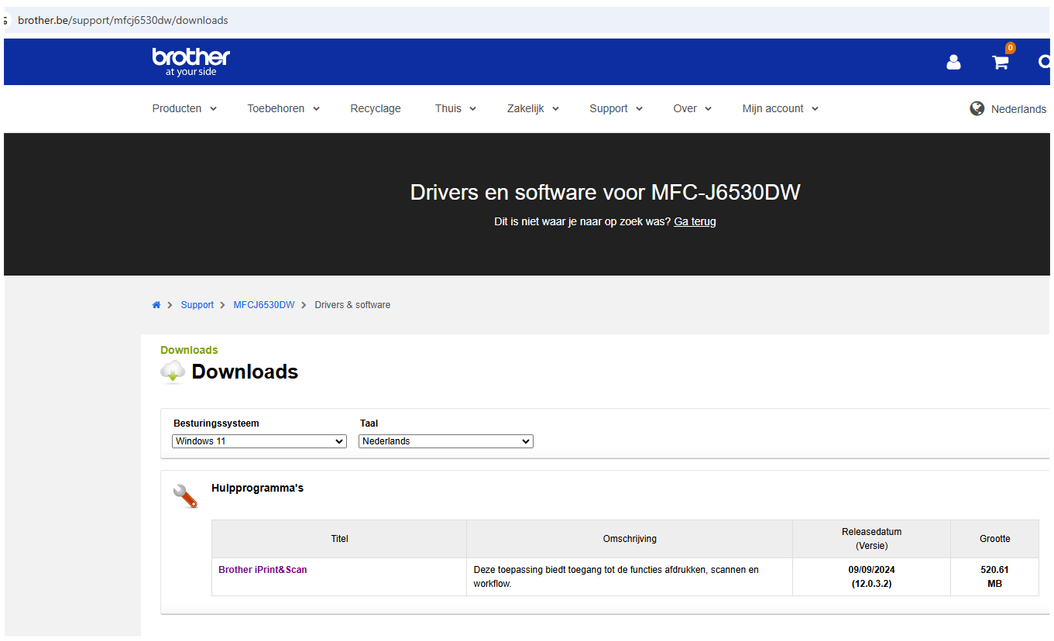
Task: Open the Taal Nederlands dropdown
Action: [x=446, y=441]
